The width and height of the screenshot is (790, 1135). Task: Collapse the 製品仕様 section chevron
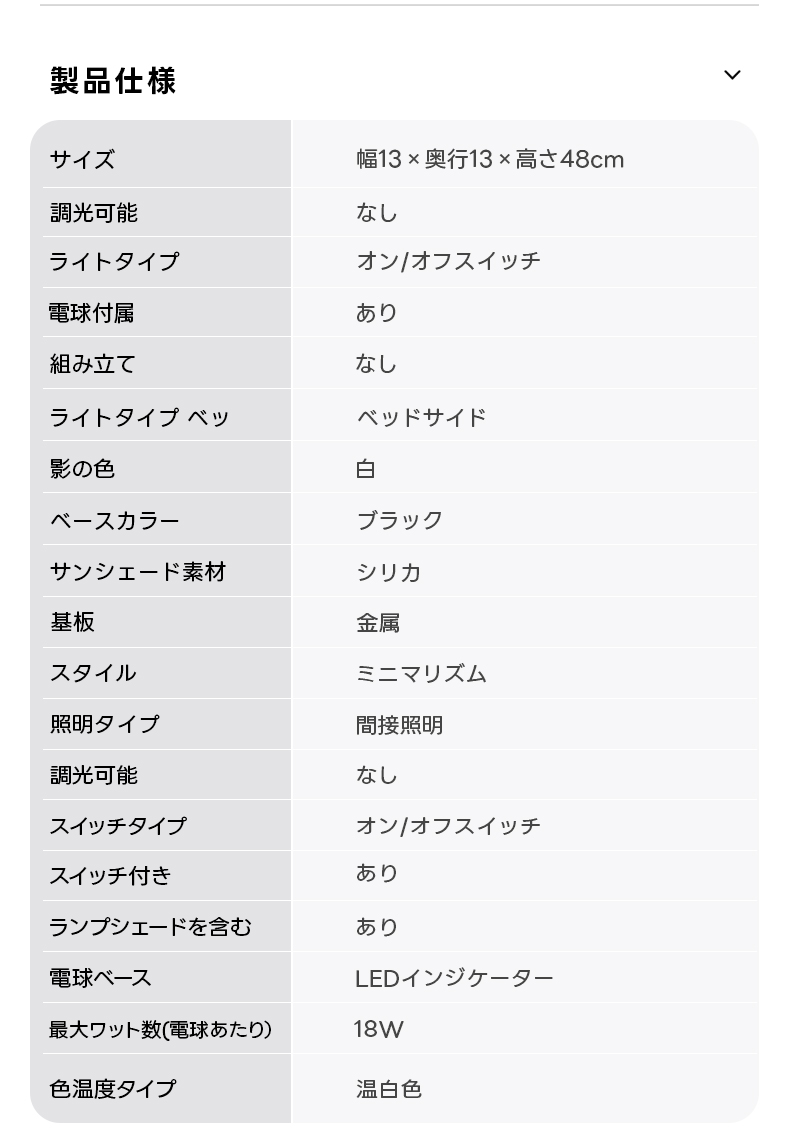pyautogui.click(x=732, y=76)
